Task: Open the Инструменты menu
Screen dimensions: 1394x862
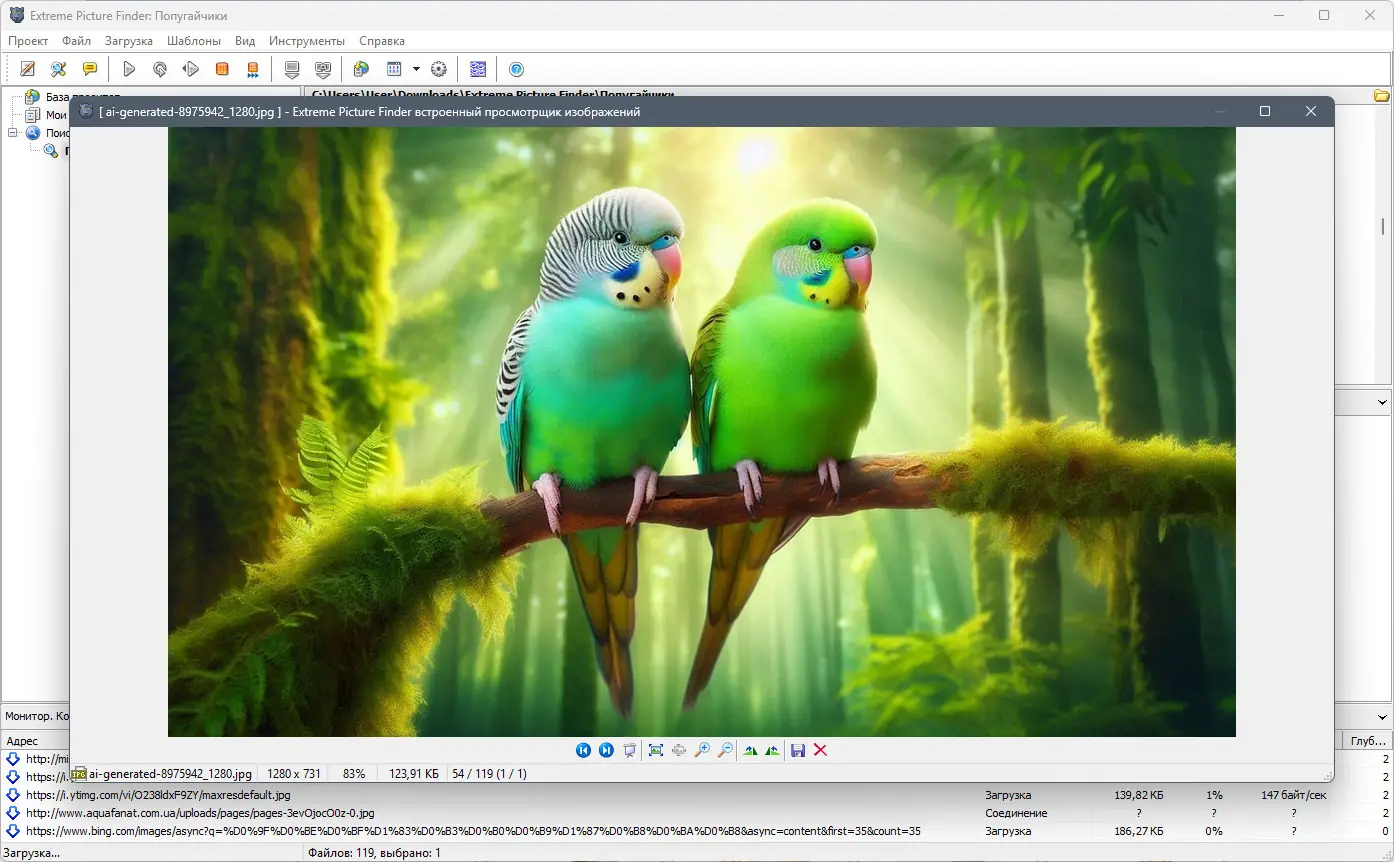Action: [307, 41]
